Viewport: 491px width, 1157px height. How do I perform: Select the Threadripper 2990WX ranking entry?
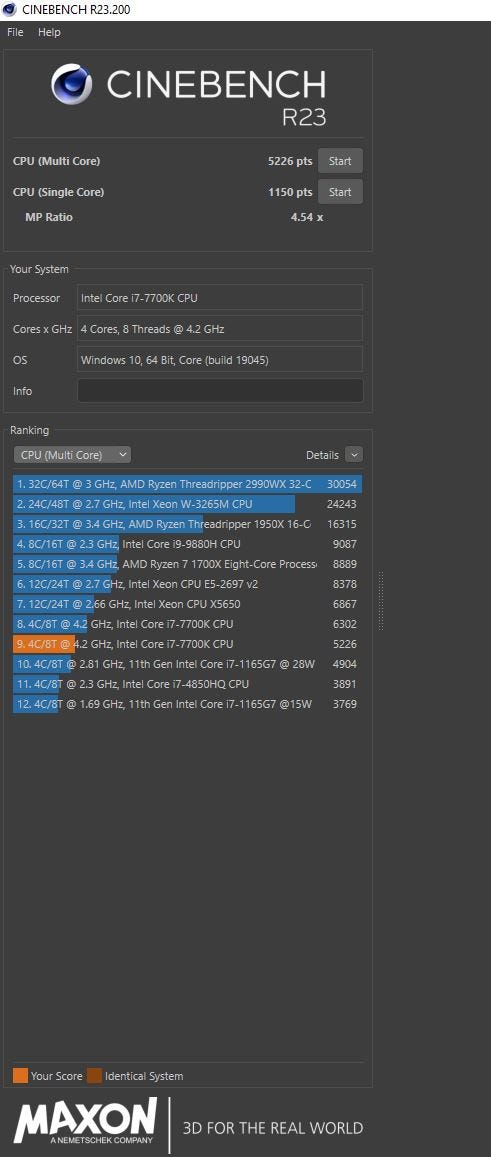(x=188, y=484)
